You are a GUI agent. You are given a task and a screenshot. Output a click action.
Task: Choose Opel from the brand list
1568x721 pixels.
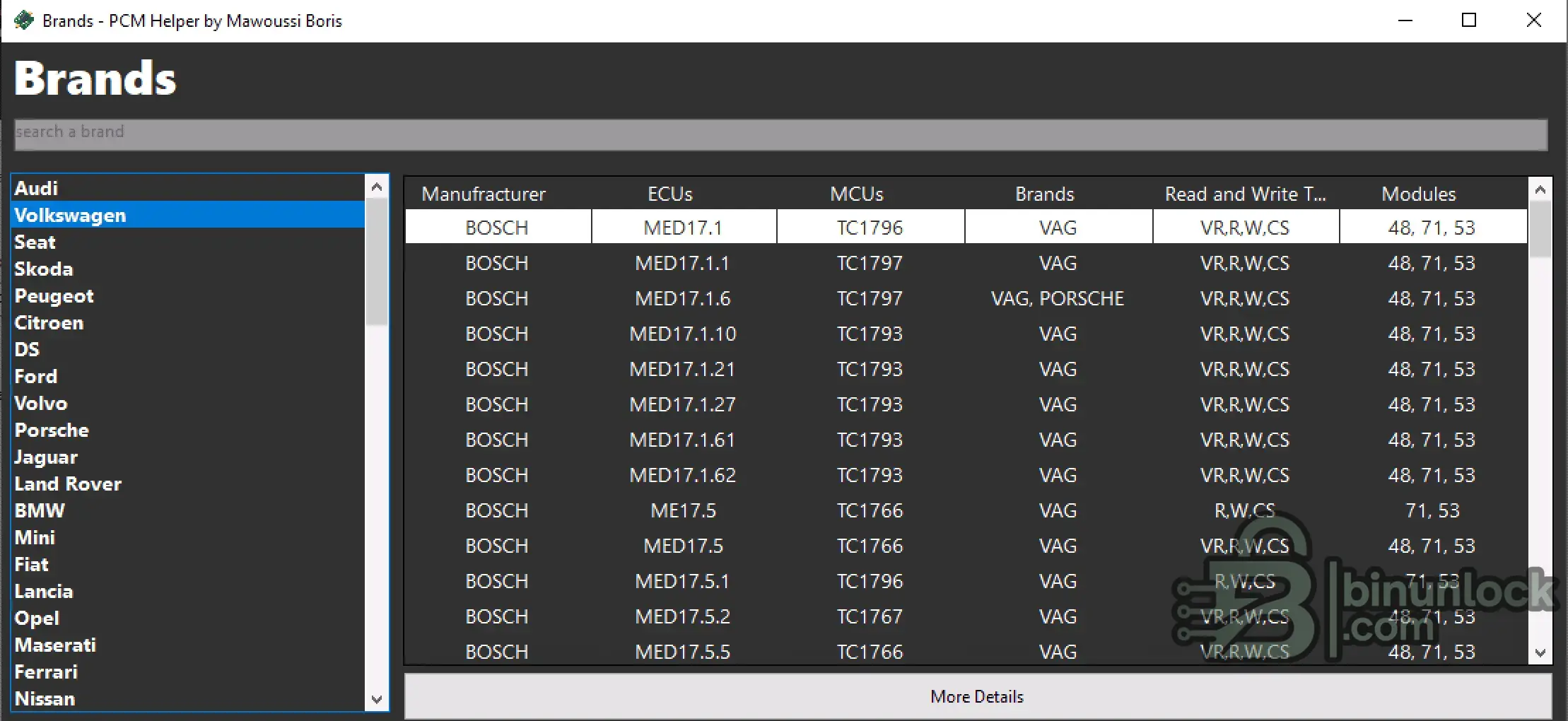click(x=188, y=619)
